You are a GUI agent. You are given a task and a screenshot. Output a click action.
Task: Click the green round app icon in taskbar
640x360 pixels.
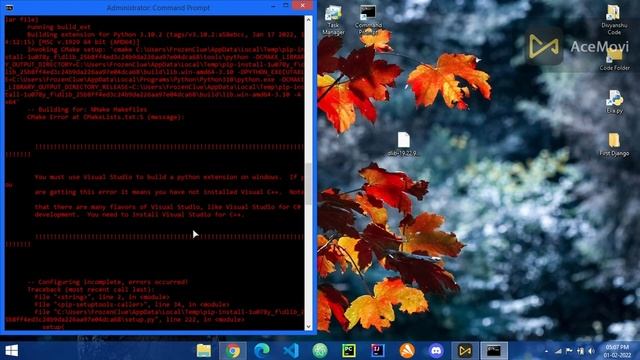[x=320, y=351]
